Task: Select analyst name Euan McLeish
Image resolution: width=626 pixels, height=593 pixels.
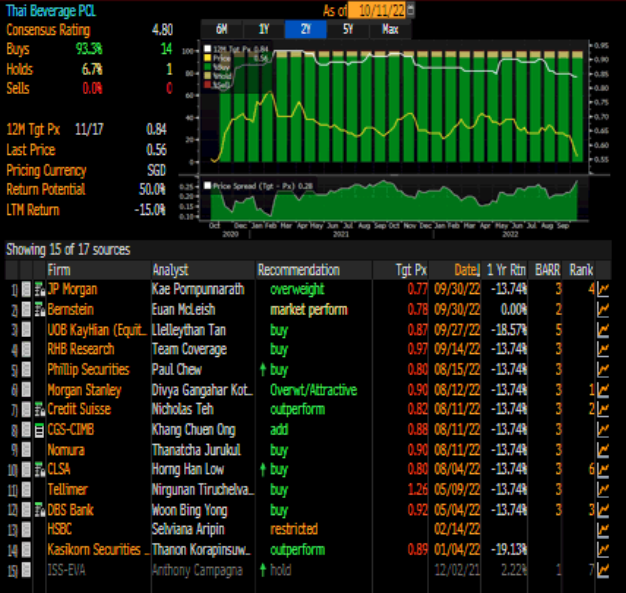Action: pyautogui.click(x=183, y=309)
